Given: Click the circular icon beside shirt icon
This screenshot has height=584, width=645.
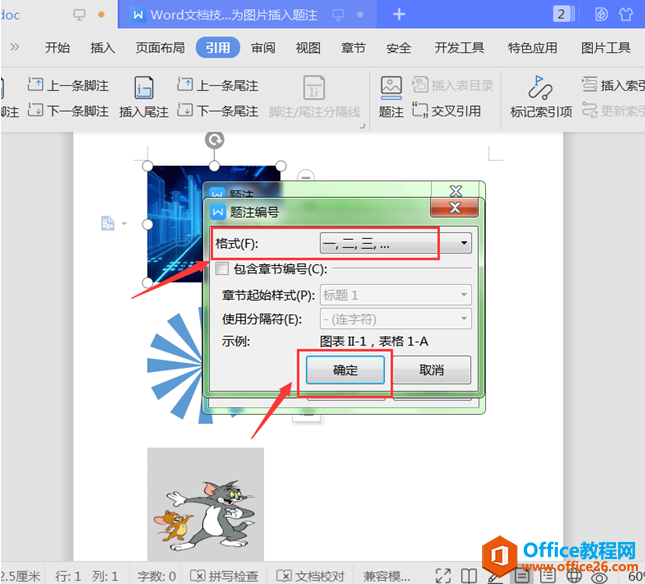Looking at the screenshot, I should [x=601, y=14].
